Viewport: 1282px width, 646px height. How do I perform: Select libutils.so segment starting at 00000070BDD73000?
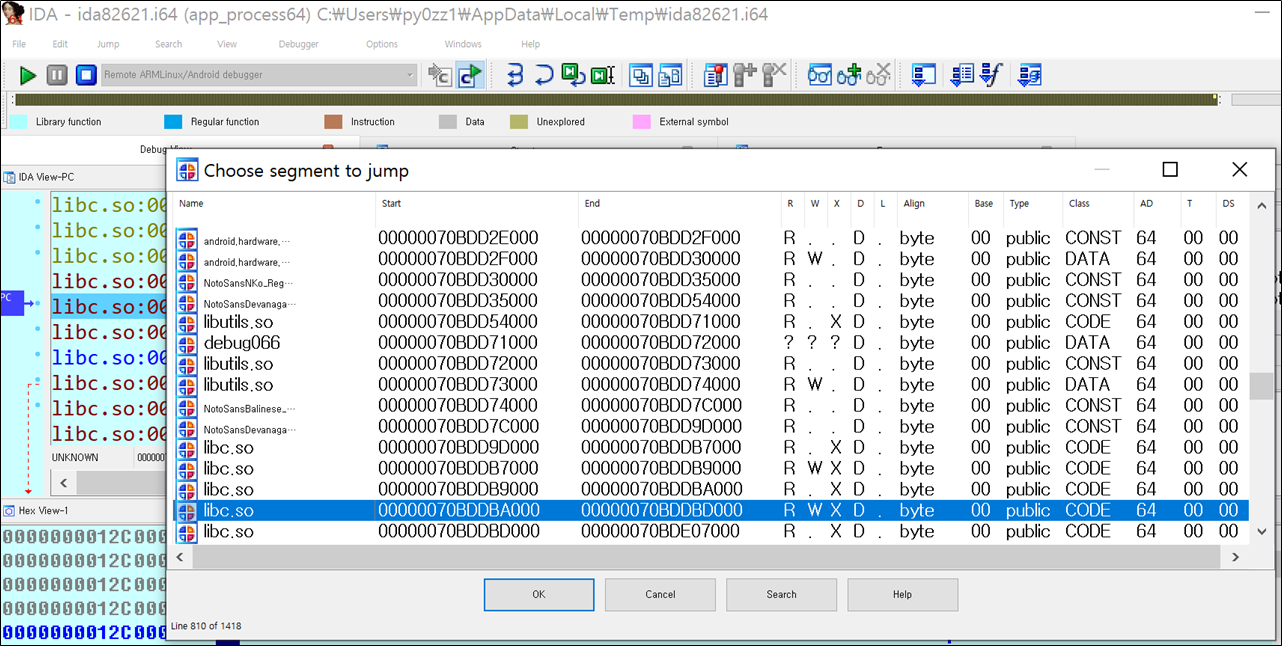(710, 384)
